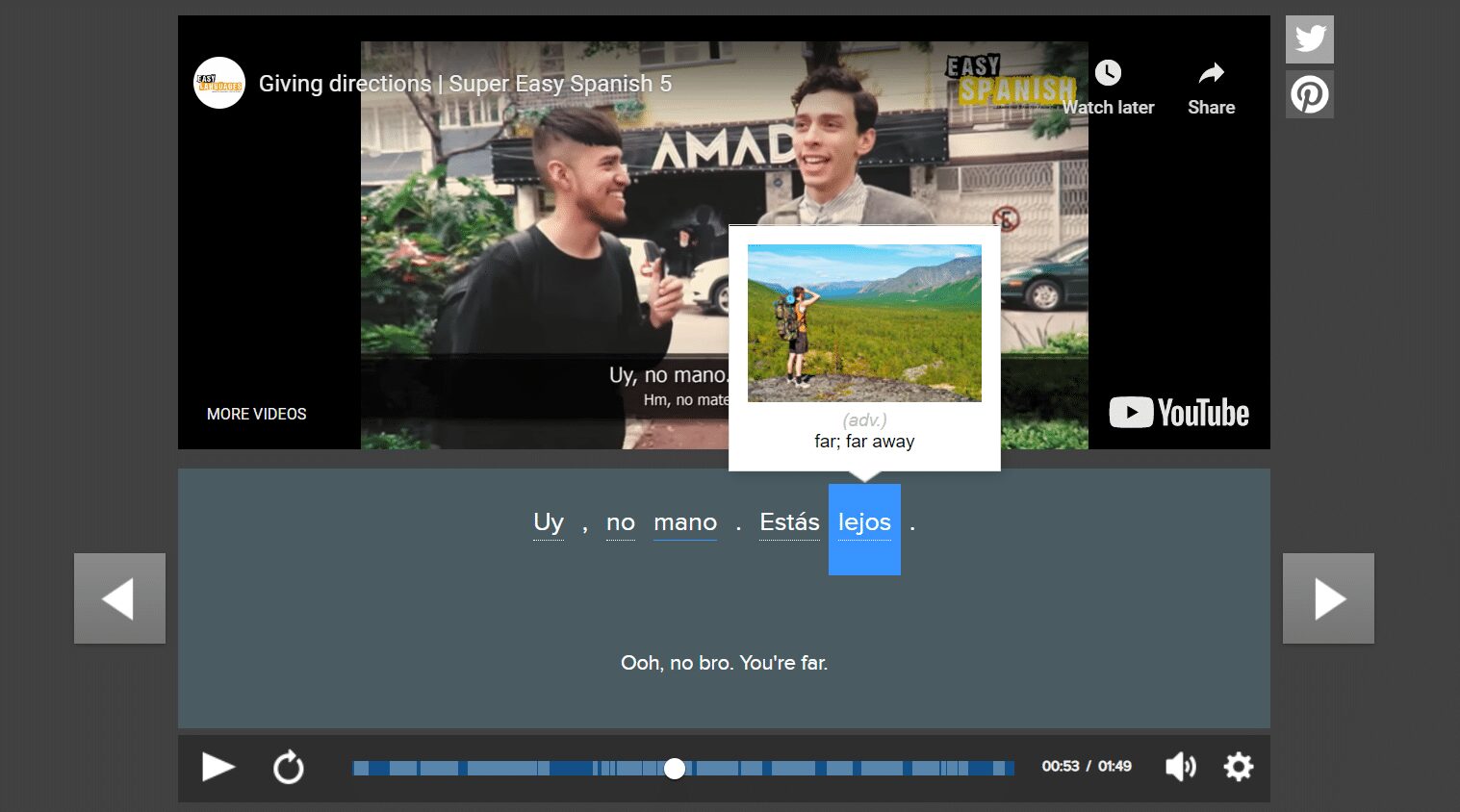Open the YouTube logo link
Screen dimensions: 1460x812
click(x=1179, y=413)
